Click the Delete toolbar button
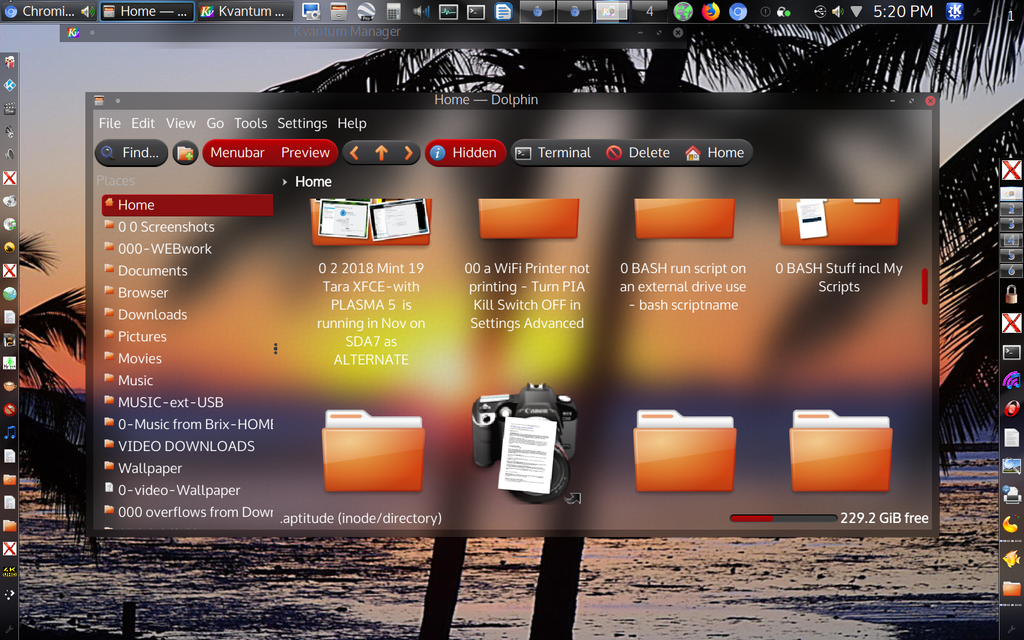This screenshot has height=640, width=1024. click(638, 152)
